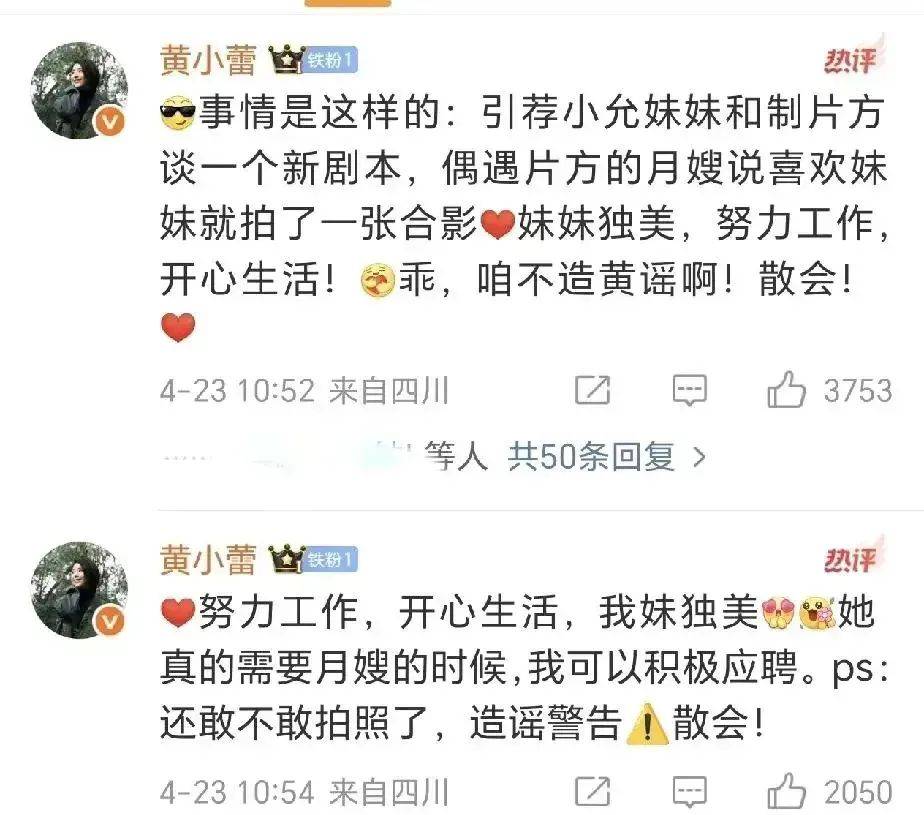
Task: Open the 铁粉1 badge on second comment
Action: click(x=331, y=559)
